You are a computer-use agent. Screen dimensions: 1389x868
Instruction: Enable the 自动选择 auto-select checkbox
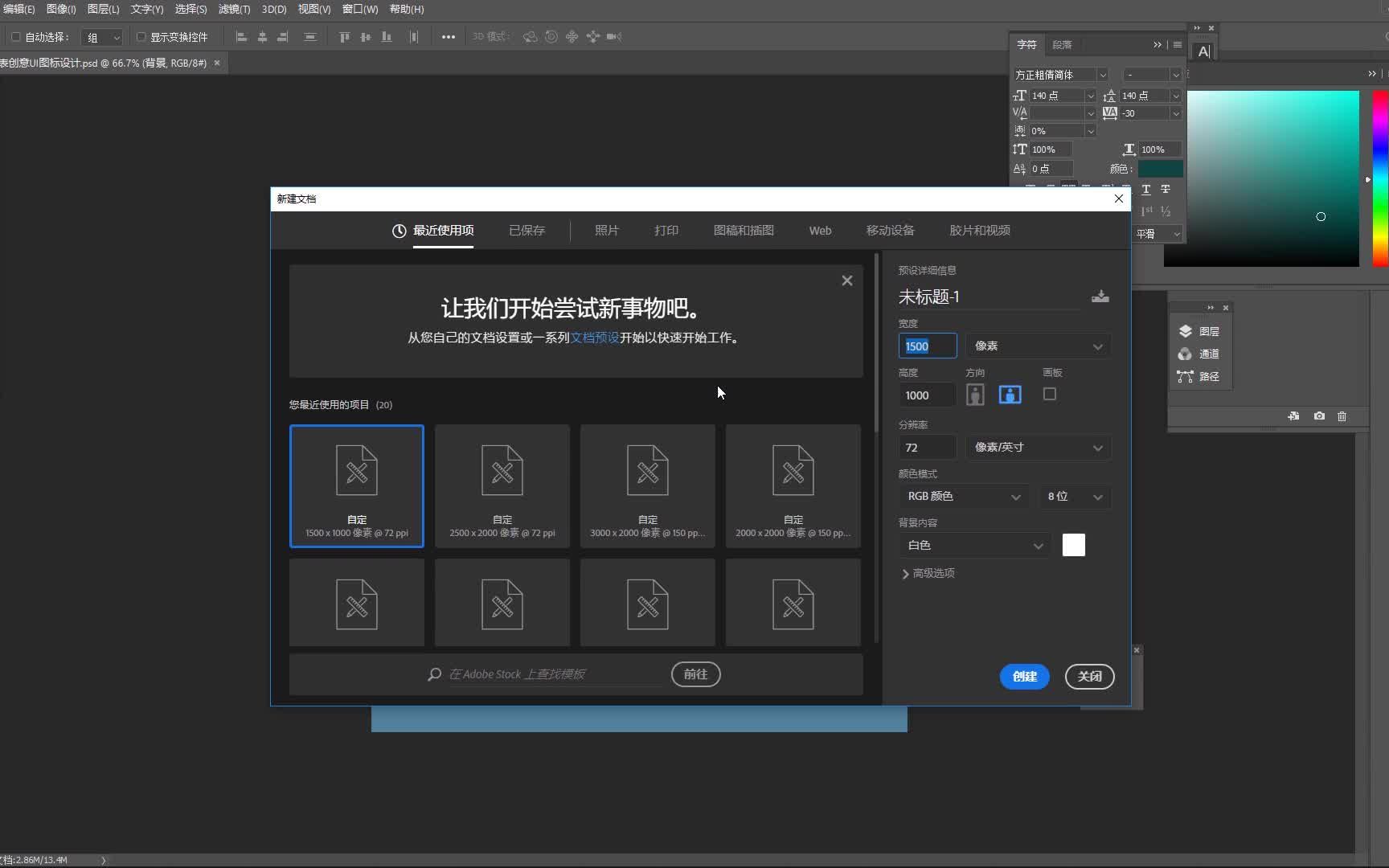coord(15,37)
